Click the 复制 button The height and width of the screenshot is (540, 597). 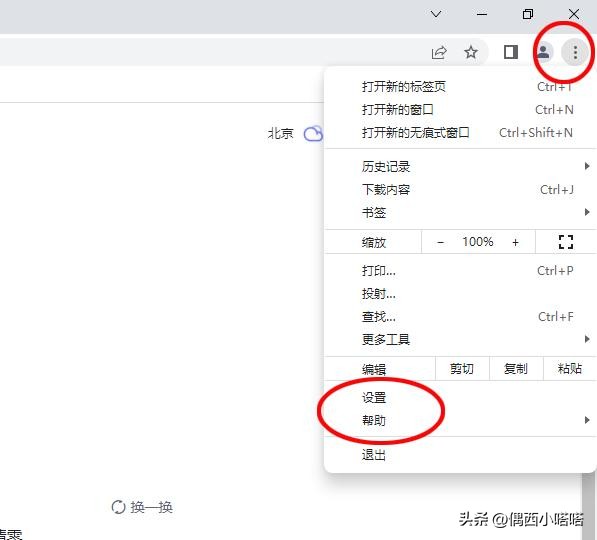tap(516, 369)
